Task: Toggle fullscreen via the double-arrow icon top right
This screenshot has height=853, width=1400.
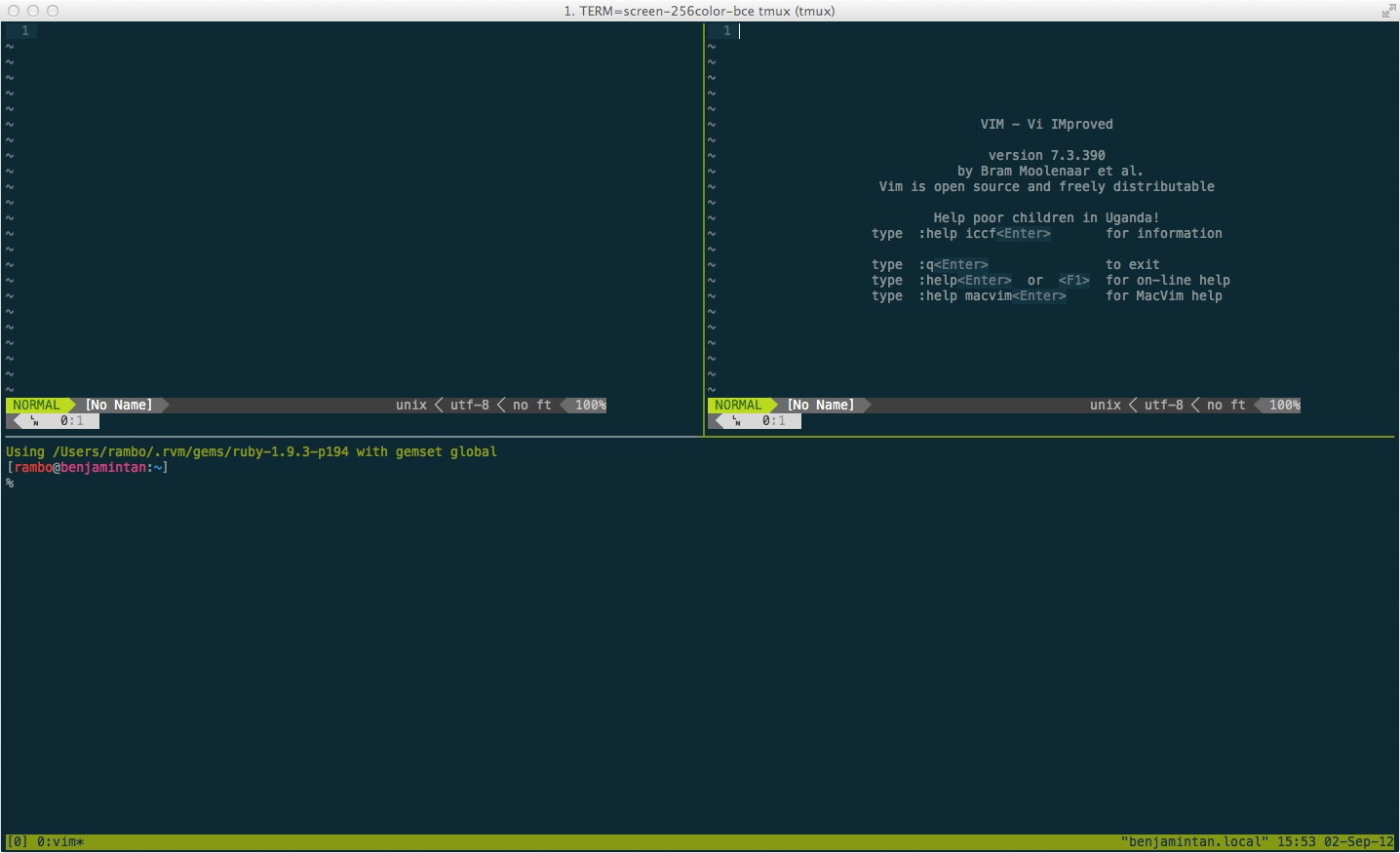Action: (x=1387, y=11)
